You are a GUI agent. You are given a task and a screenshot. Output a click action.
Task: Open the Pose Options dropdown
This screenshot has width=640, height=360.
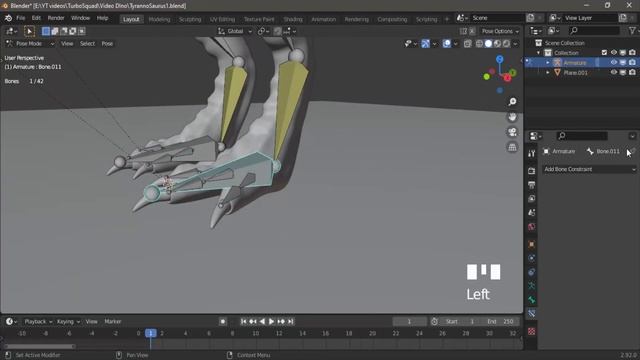click(x=500, y=31)
